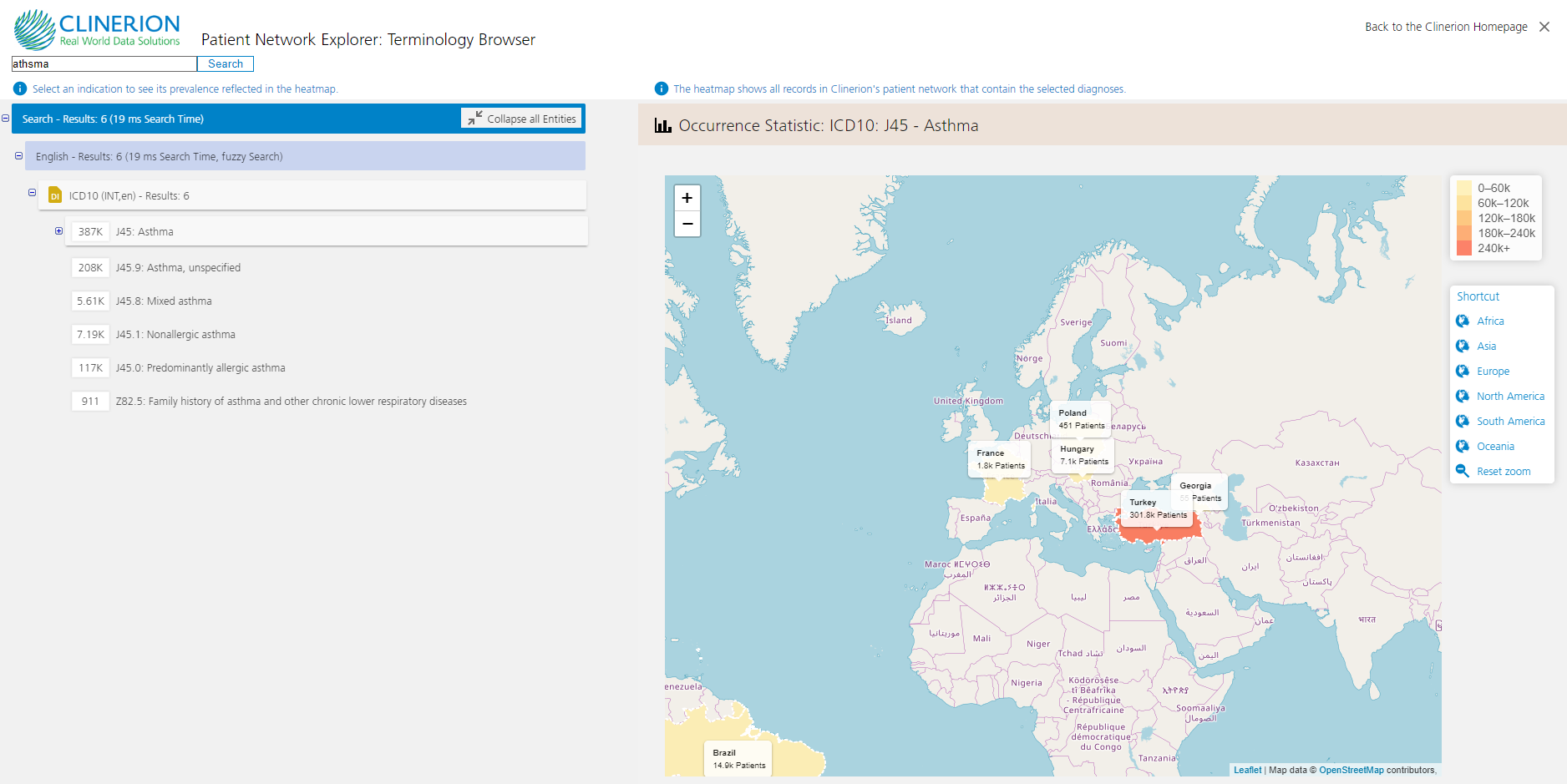This screenshot has height=784, width=1567.
Task: Click the 240k+ legend color swatch
Action: [x=1463, y=248]
